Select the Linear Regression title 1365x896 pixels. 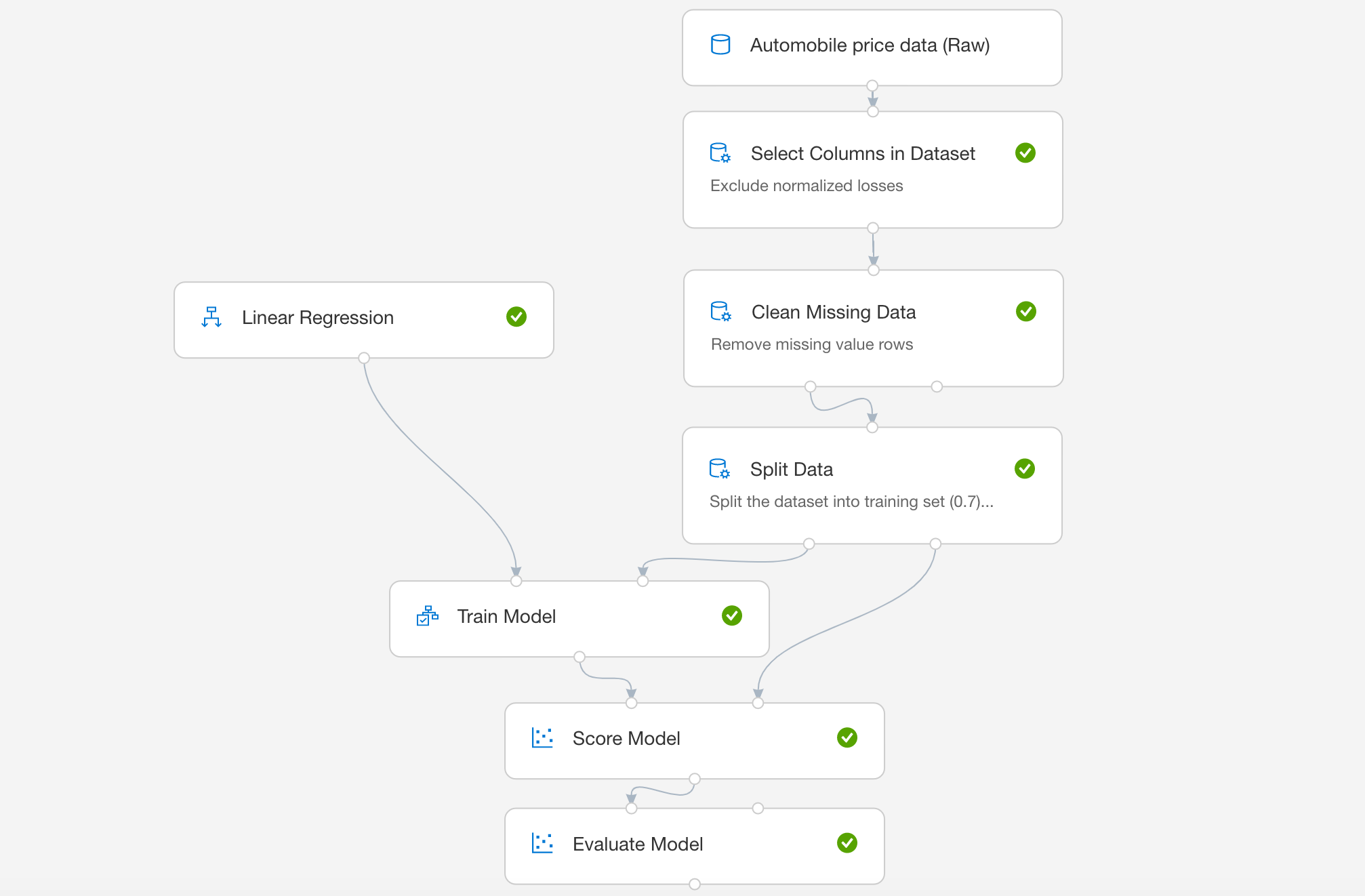pyautogui.click(x=318, y=318)
